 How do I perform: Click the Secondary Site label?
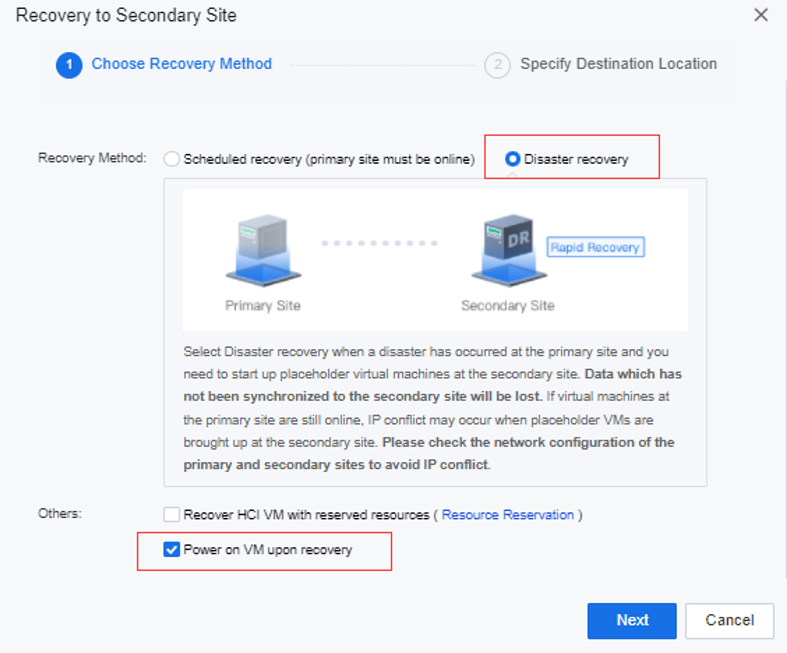pos(508,306)
